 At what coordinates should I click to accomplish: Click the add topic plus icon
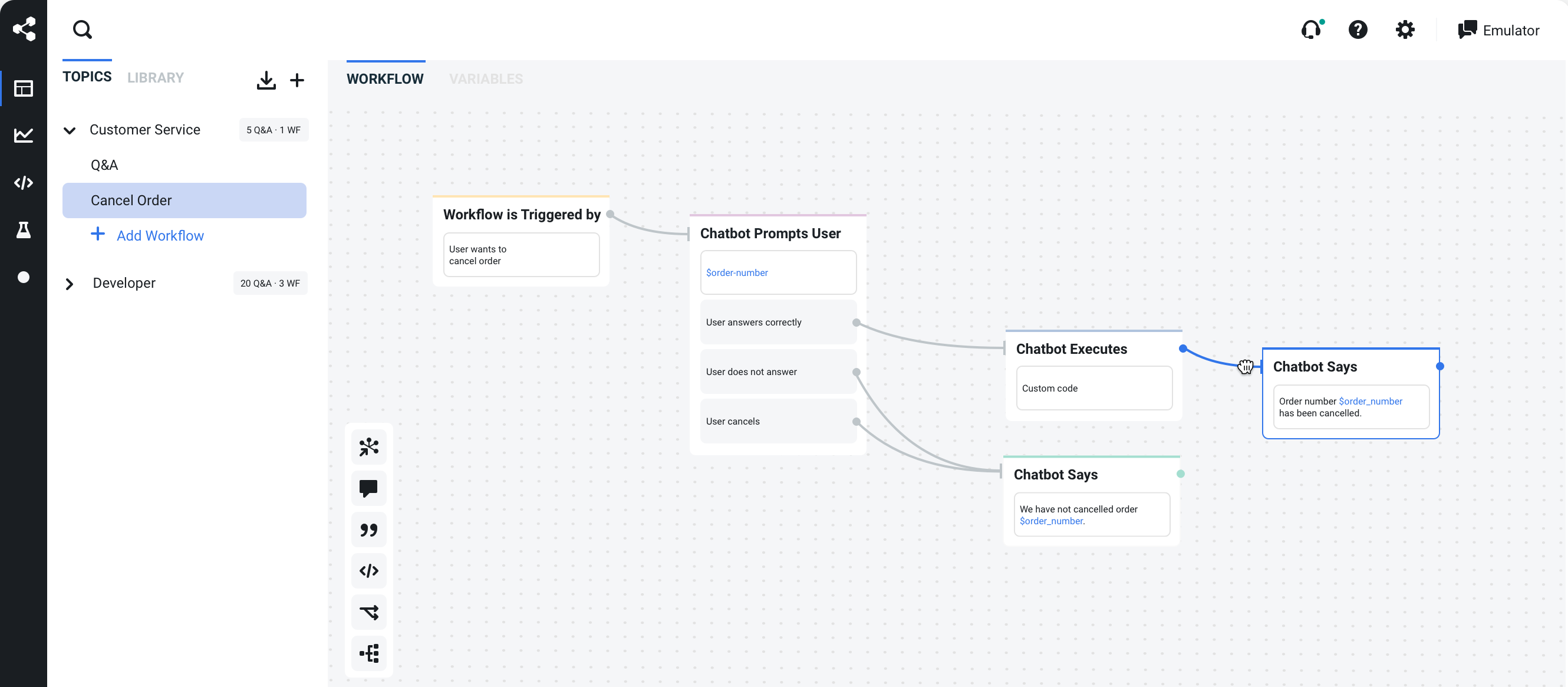[297, 80]
